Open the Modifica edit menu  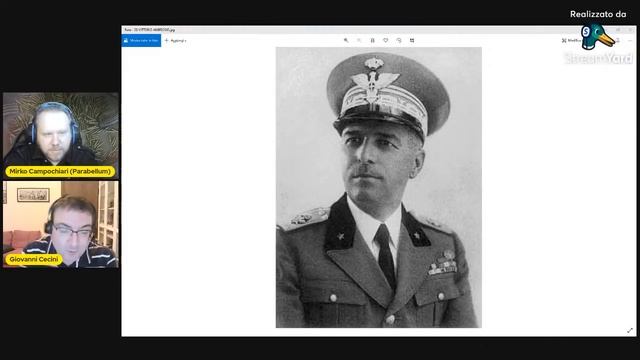[571, 40]
